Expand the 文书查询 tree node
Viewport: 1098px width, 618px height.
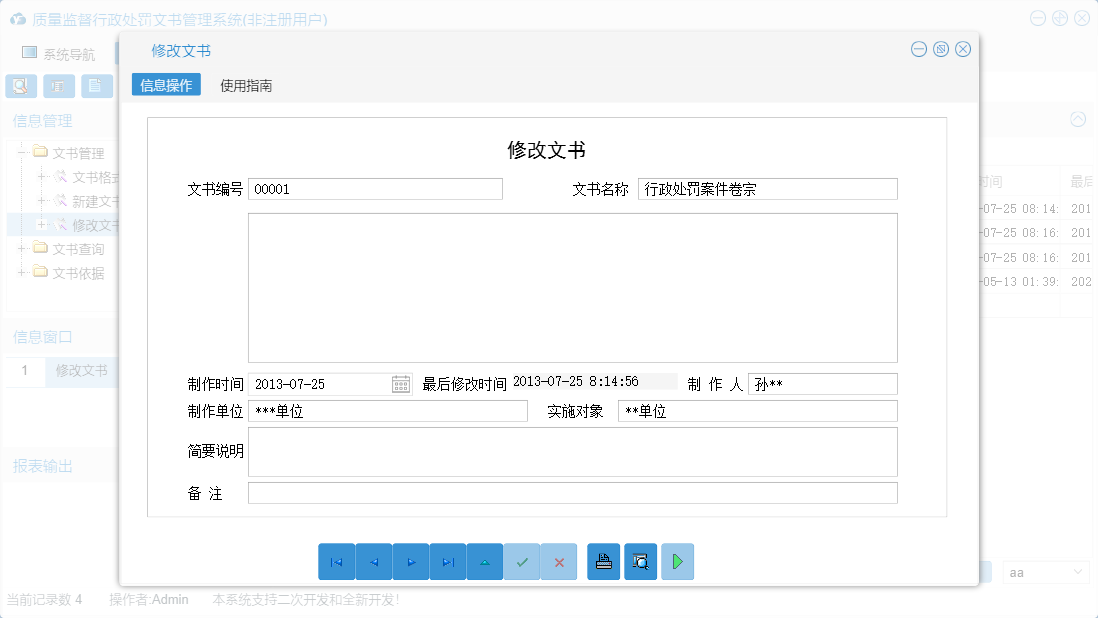click(23, 249)
